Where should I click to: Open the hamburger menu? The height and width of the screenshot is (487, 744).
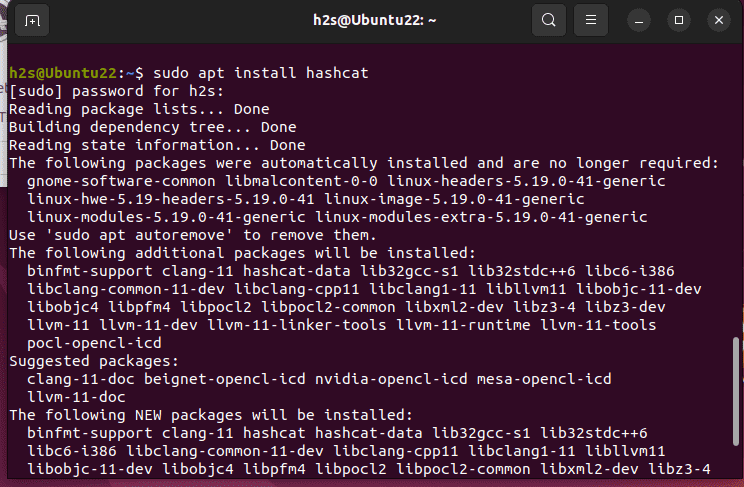pyautogui.click(x=591, y=20)
